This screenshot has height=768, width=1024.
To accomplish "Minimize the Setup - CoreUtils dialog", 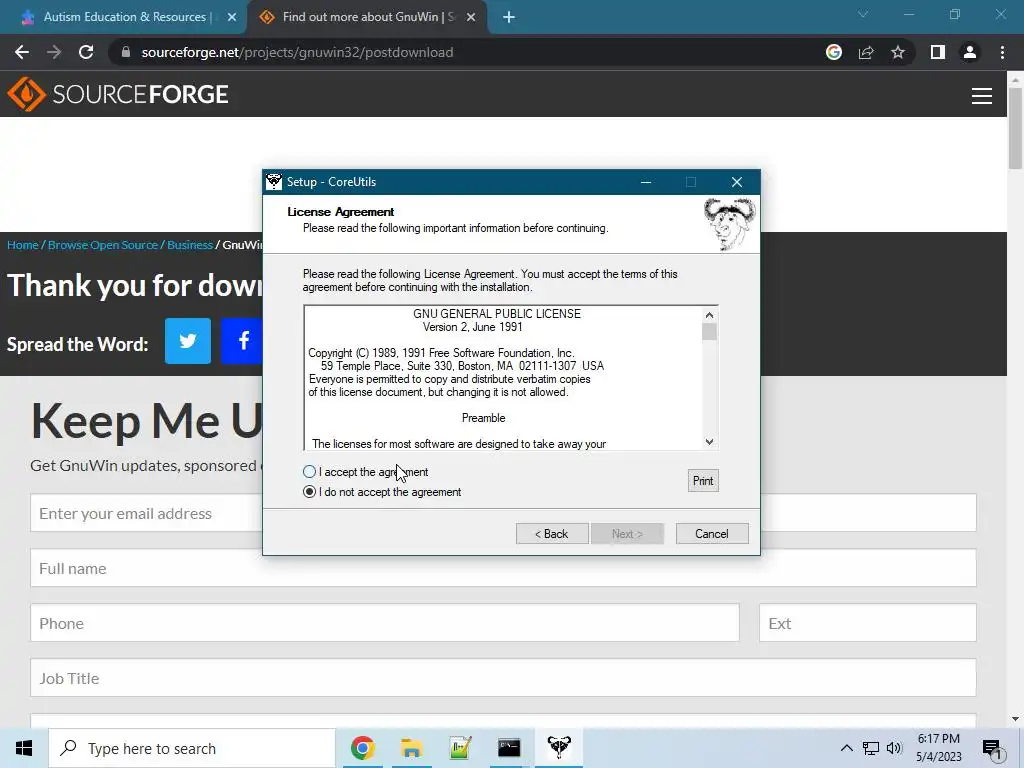I will tap(646, 182).
